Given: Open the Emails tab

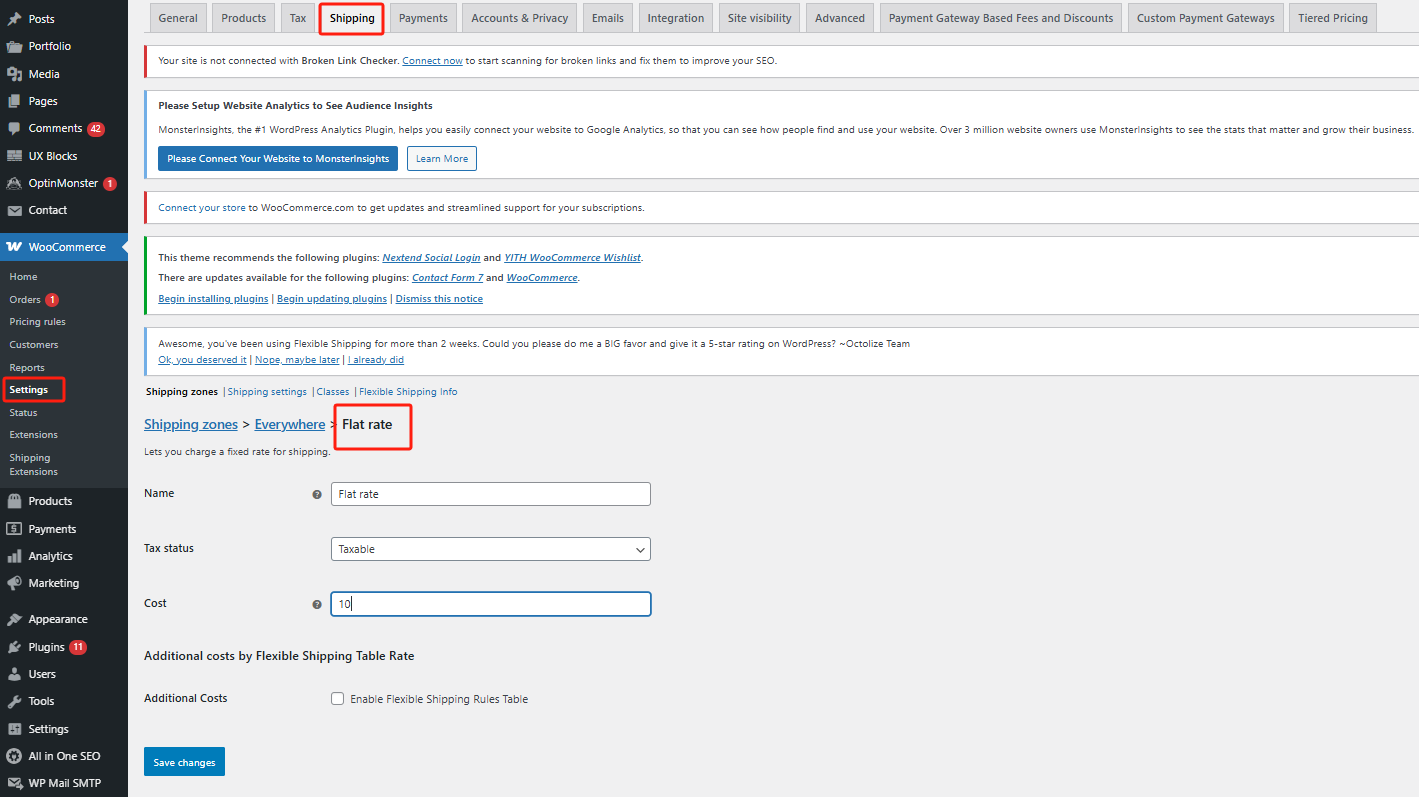Looking at the screenshot, I should 608,18.
